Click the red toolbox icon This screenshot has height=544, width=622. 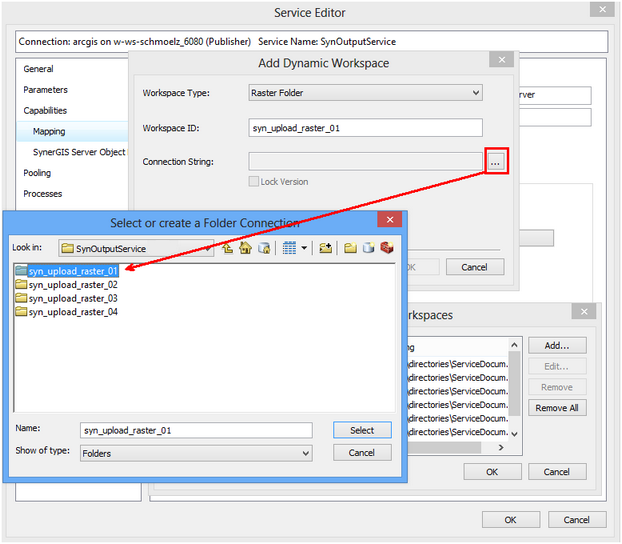coord(386,248)
